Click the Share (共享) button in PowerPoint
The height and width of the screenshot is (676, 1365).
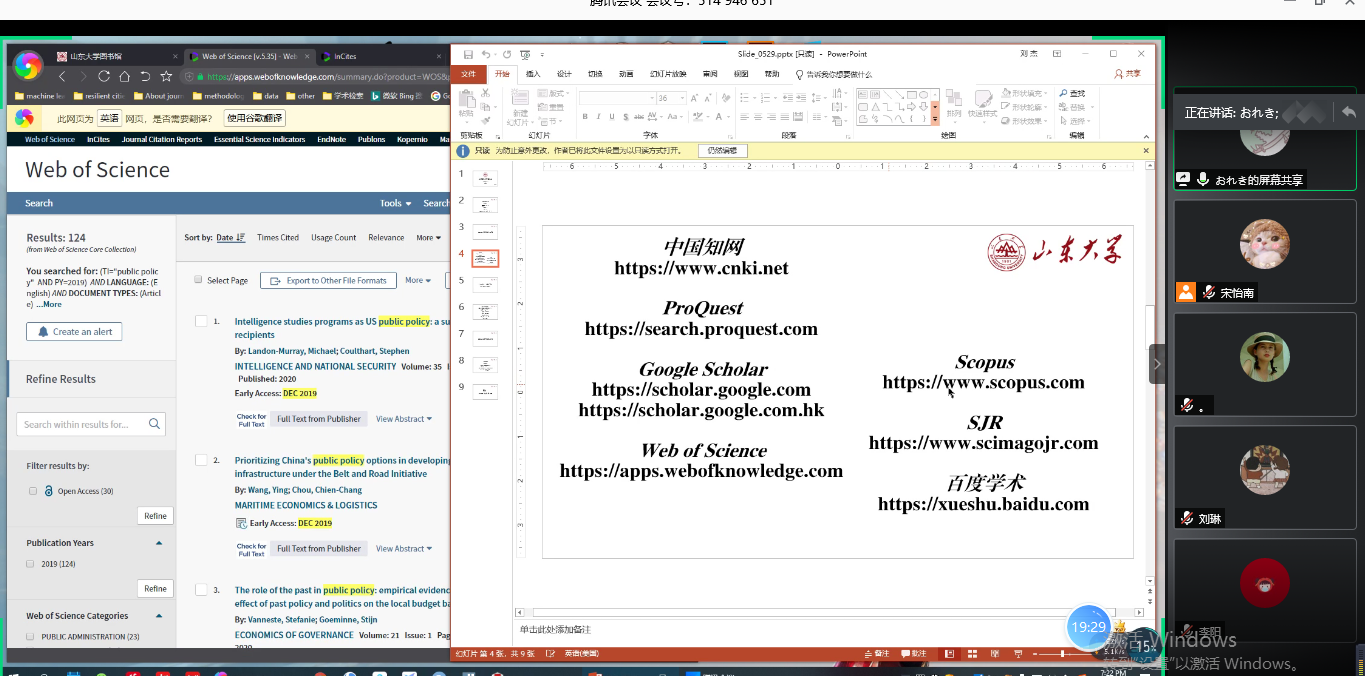tap(1128, 74)
